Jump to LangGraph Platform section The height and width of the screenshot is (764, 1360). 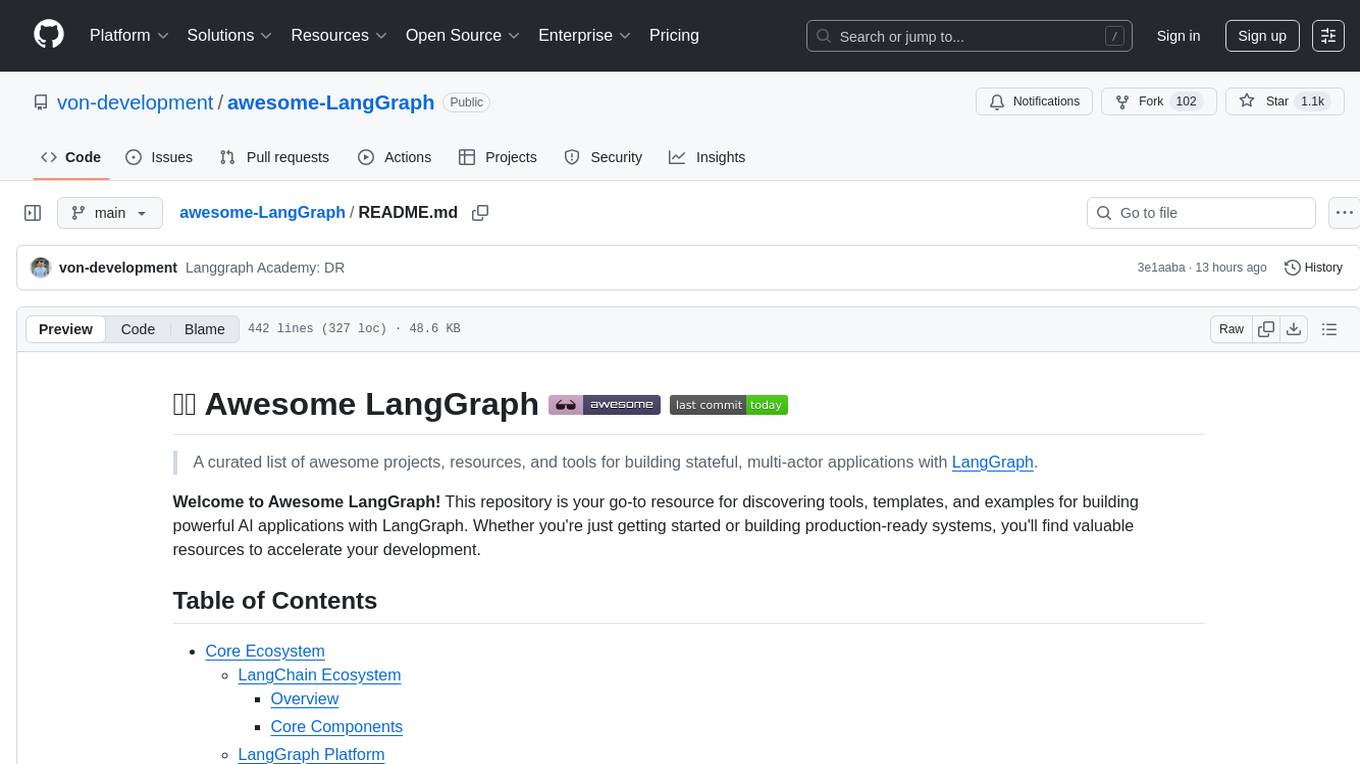point(311,755)
